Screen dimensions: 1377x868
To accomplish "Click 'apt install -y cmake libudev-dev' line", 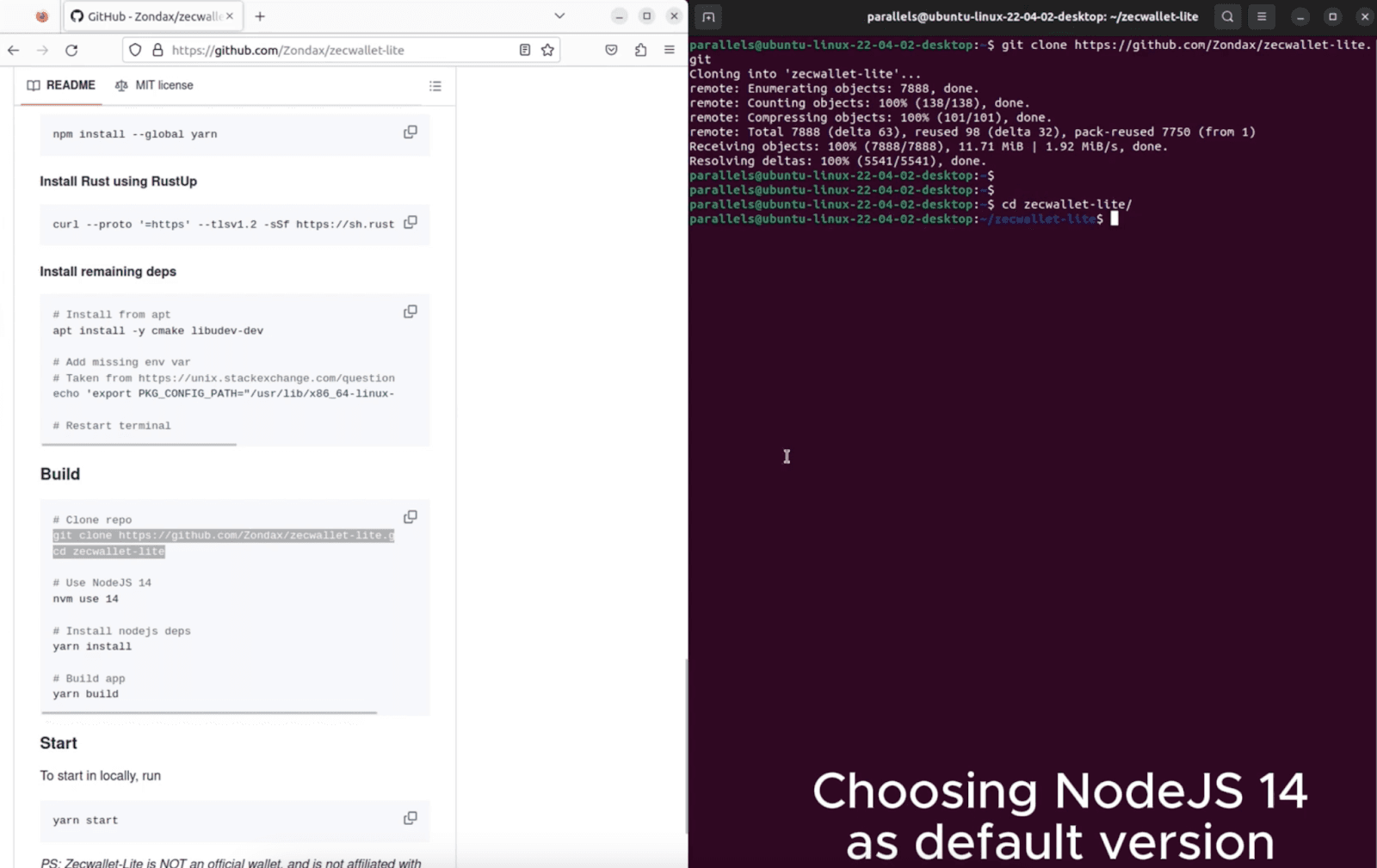I will 157,330.
